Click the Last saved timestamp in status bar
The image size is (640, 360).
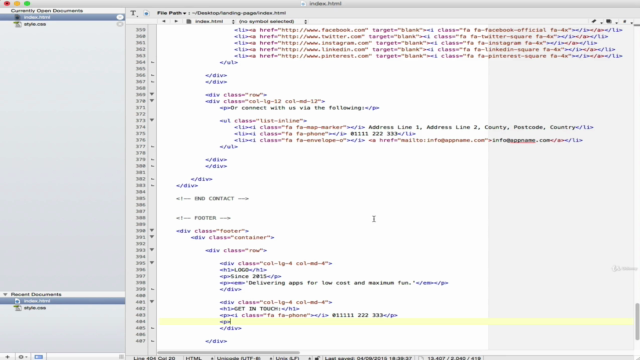(368, 358)
